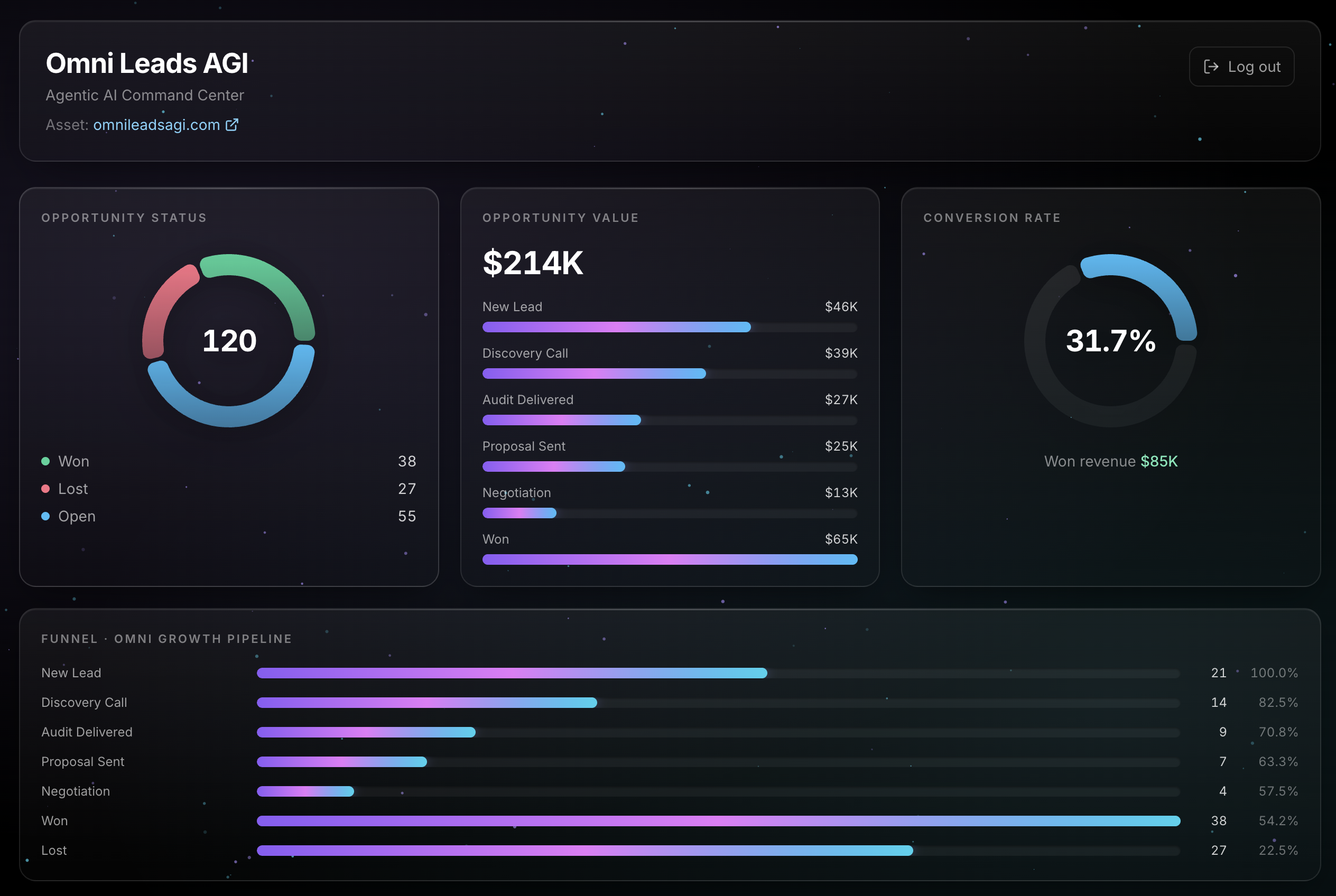
Task: Click the 82.5% Discovery Call percentage
Action: pyautogui.click(x=1278, y=702)
